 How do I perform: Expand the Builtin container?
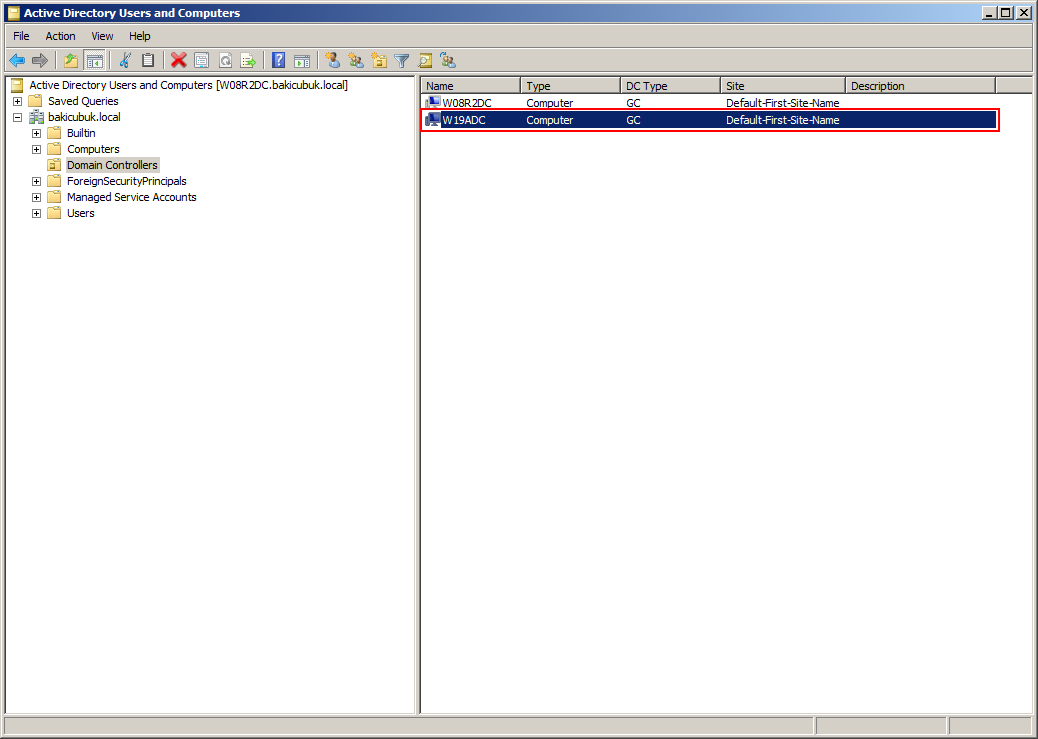[x=36, y=133]
